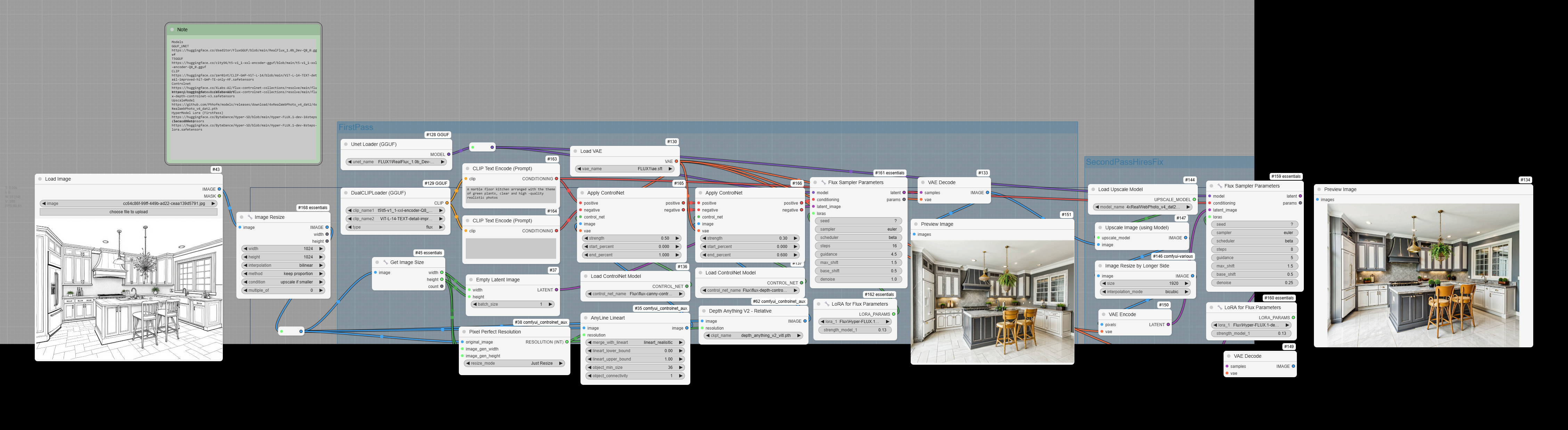
Task: Collapse Preview Image #134 node via title dot
Action: click(x=1319, y=190)
